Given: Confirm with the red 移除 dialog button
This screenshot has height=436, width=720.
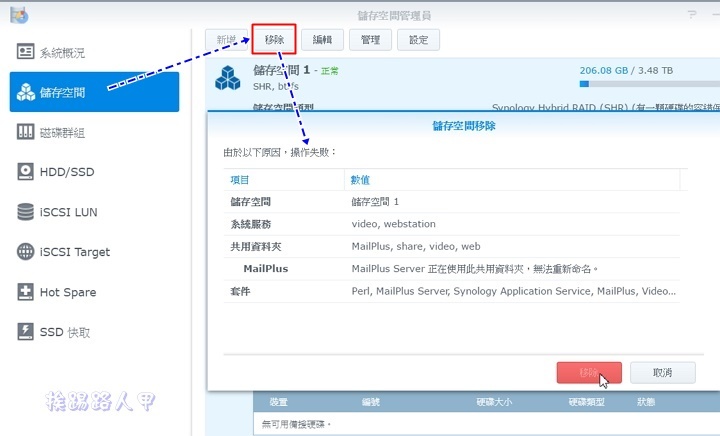Looking at the screenshot, I should pos(589,373).
